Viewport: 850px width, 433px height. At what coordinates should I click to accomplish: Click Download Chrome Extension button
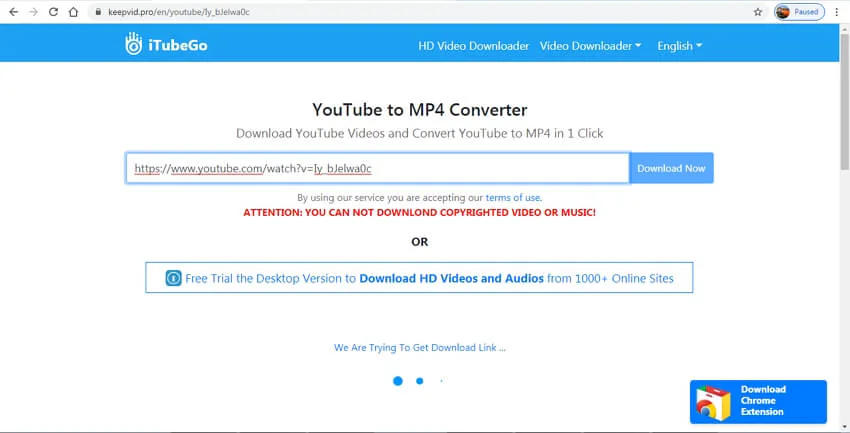tap(758, 402)
